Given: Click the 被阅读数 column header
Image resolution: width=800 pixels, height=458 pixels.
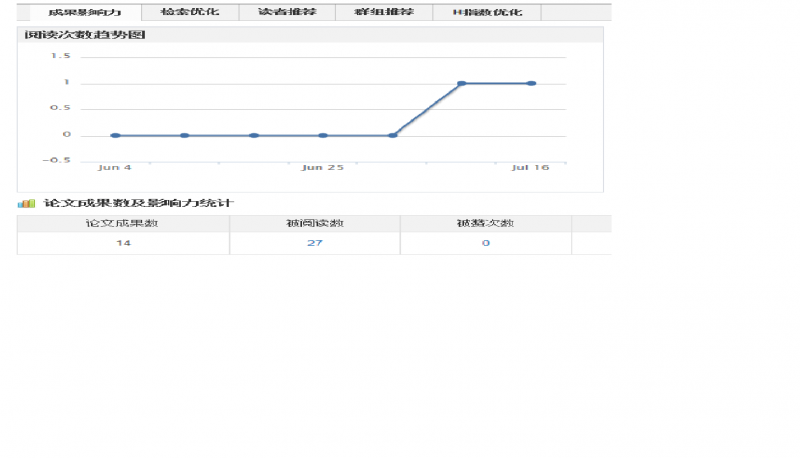Looking at the screenshot, I should tap(315, 223).
